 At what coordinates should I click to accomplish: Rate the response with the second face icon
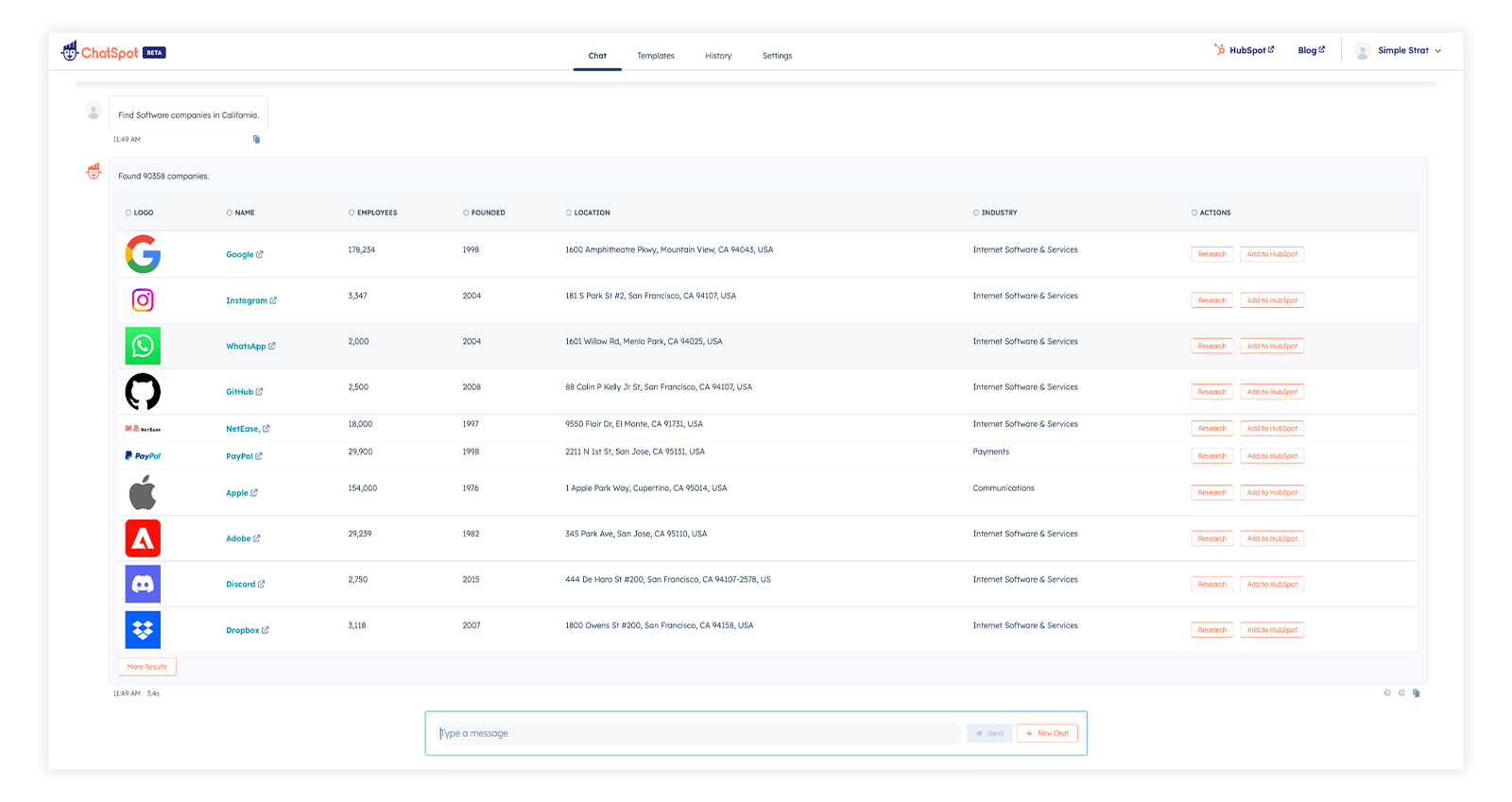1401,693
